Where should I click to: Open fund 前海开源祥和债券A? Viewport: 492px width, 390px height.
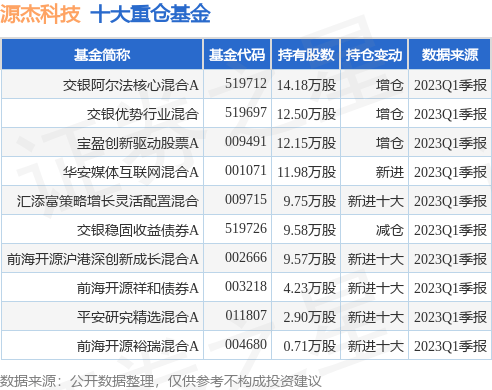pos(138,288)
